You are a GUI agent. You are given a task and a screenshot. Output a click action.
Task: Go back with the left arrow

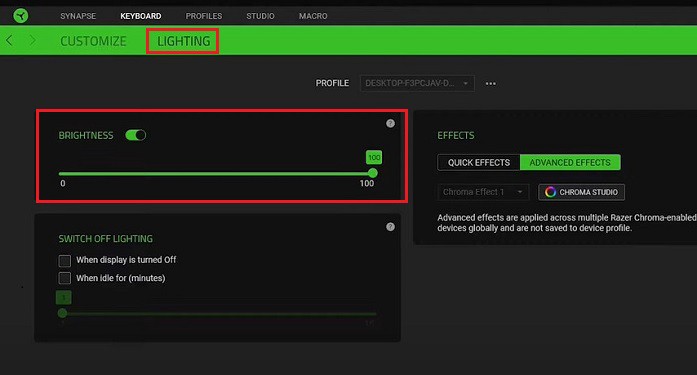click(x=9, y=40)
